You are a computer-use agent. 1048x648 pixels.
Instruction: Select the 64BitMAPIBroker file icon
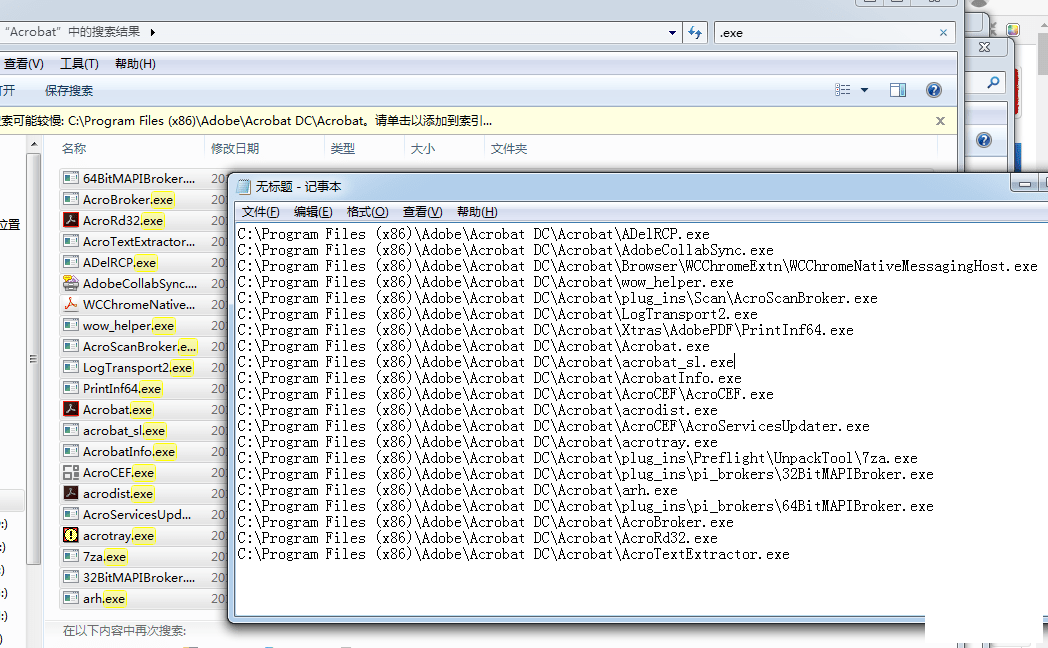point(71,178)
